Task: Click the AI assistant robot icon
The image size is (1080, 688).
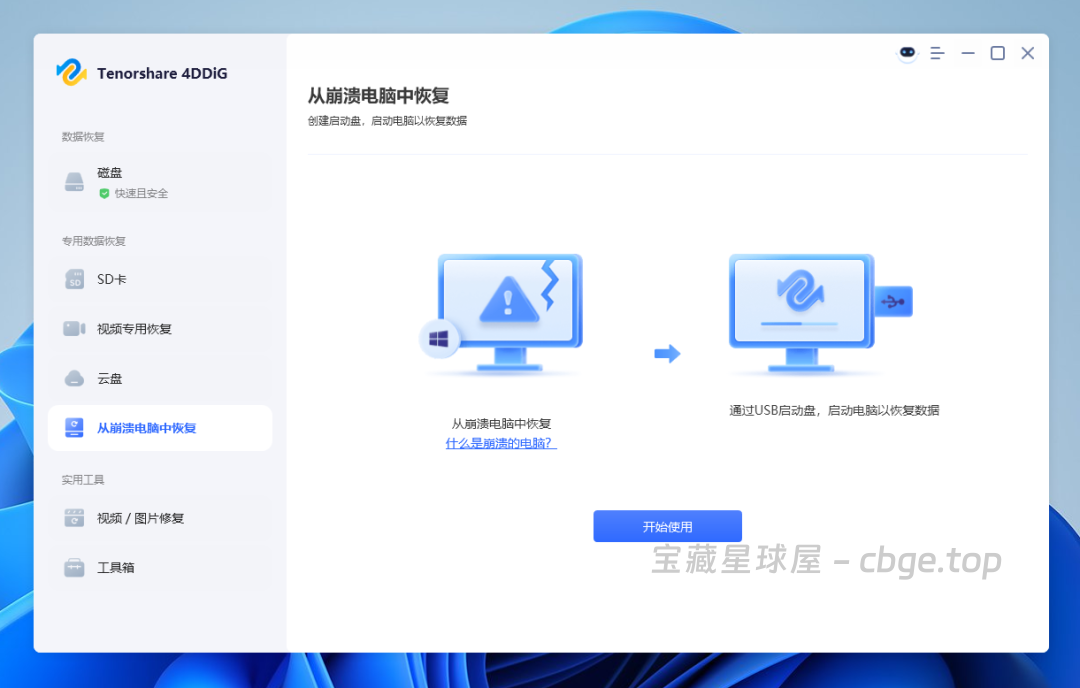Action: pyautogui.click(x=906, y=52)
